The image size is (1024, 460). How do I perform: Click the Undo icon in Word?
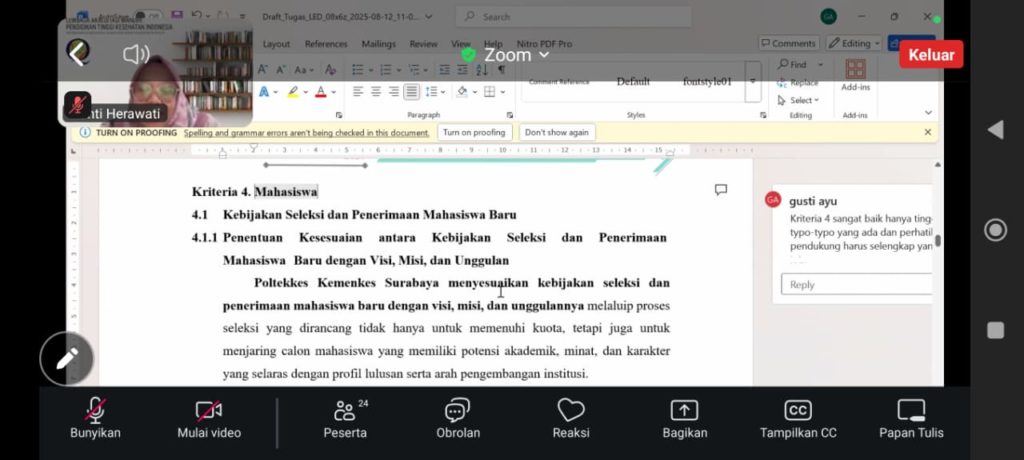point(197,16)
